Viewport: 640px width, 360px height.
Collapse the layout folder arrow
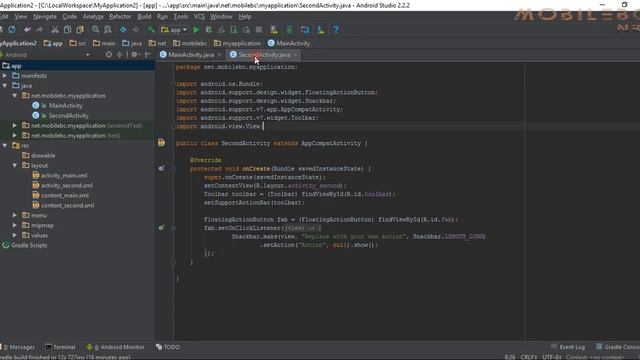[15, 166]
